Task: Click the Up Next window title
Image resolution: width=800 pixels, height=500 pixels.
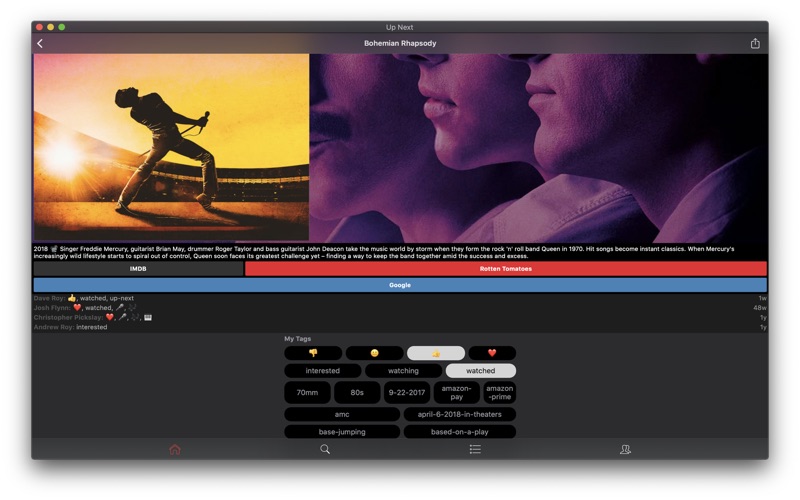Action: click(x=399, y=27)
